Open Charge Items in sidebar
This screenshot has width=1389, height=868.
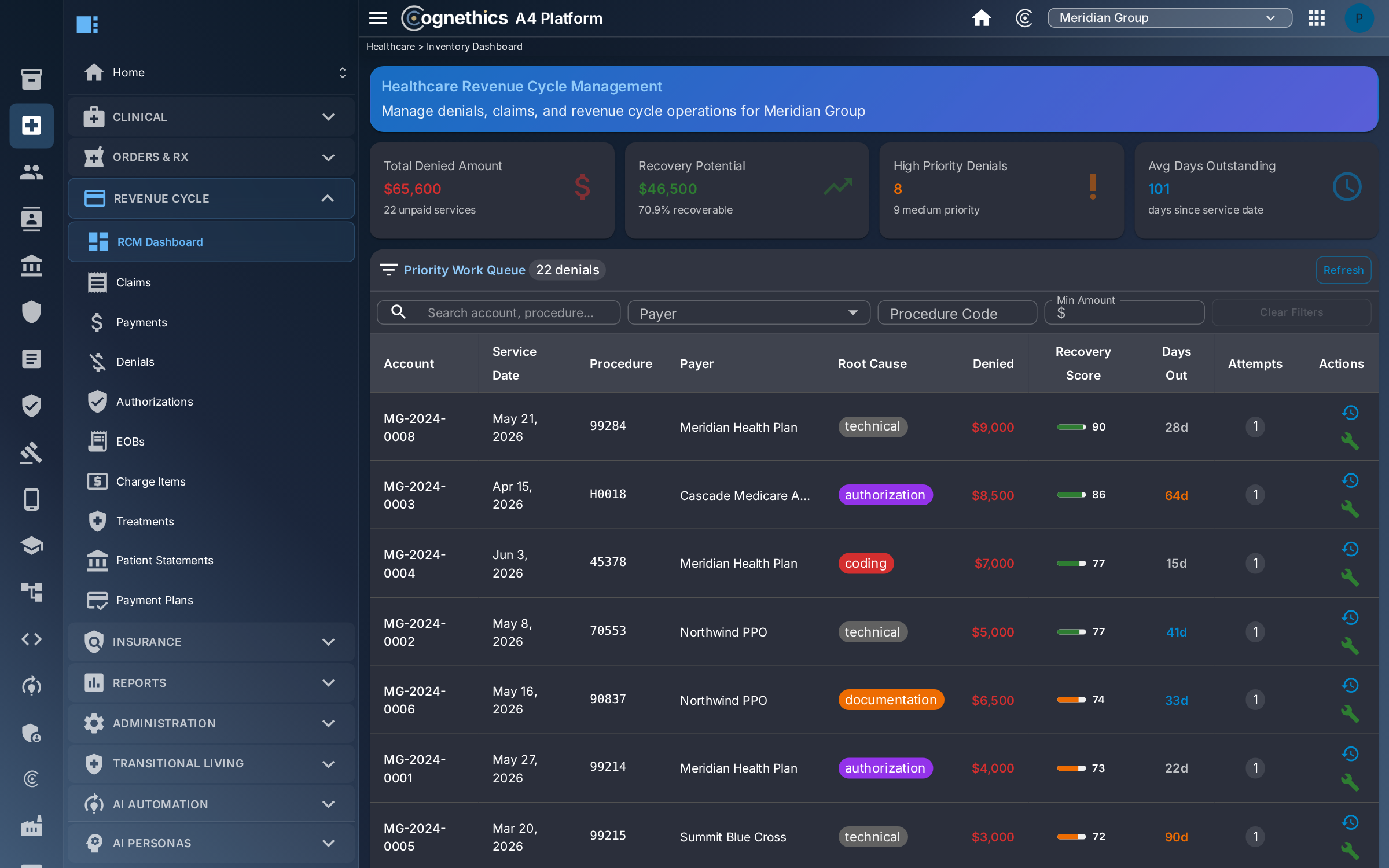pyautogui.click(x=211, y=481)
